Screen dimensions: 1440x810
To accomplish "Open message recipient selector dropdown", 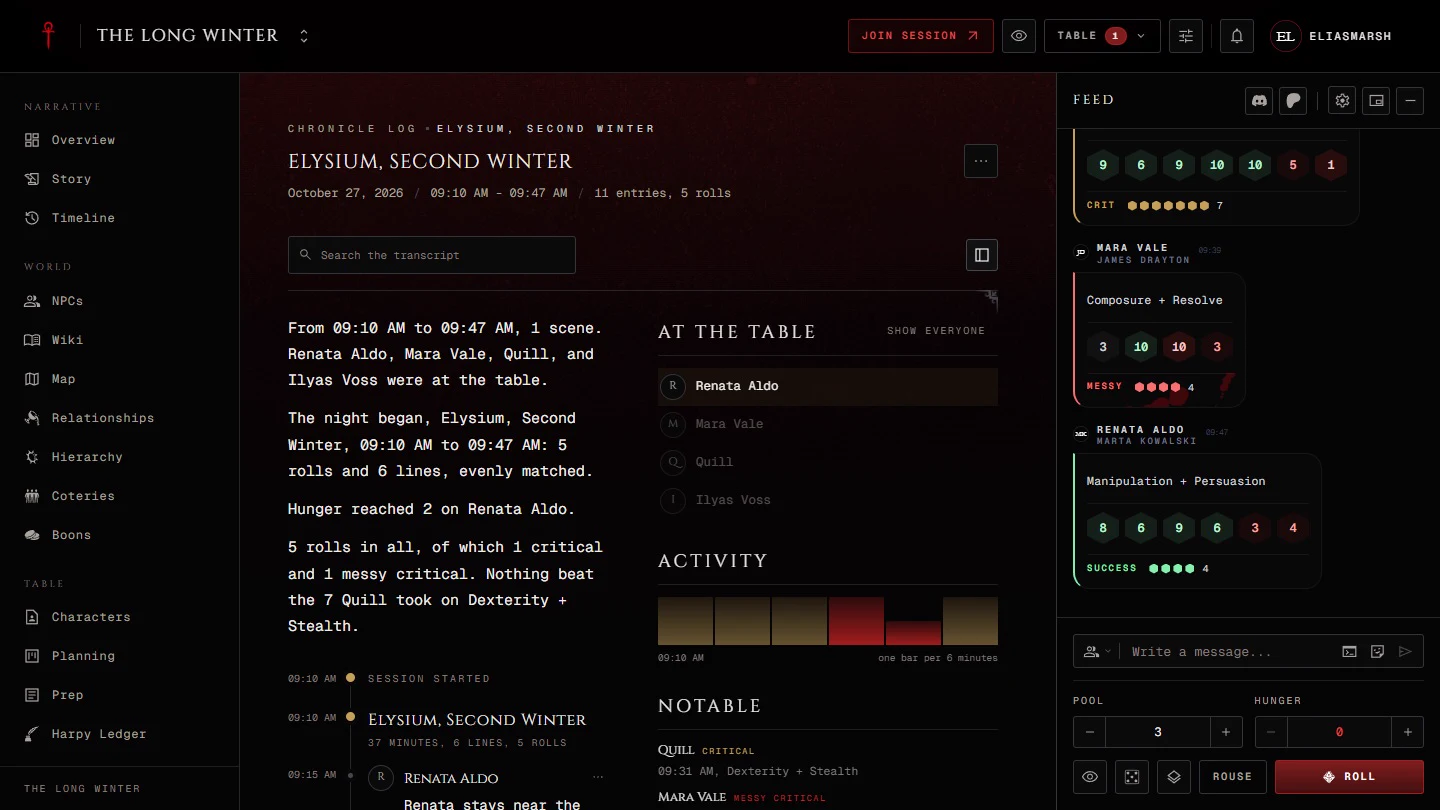I will (x=1097, y=652).
